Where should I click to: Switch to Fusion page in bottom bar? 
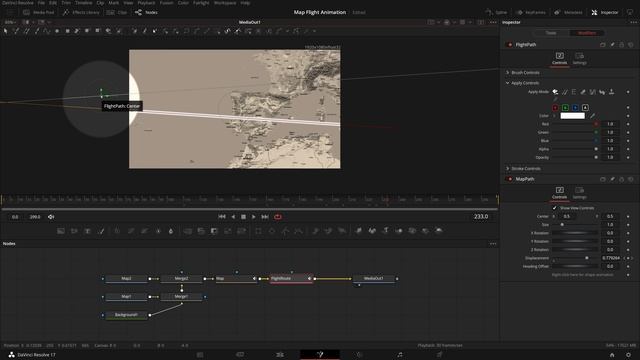(x=320, y=354)
